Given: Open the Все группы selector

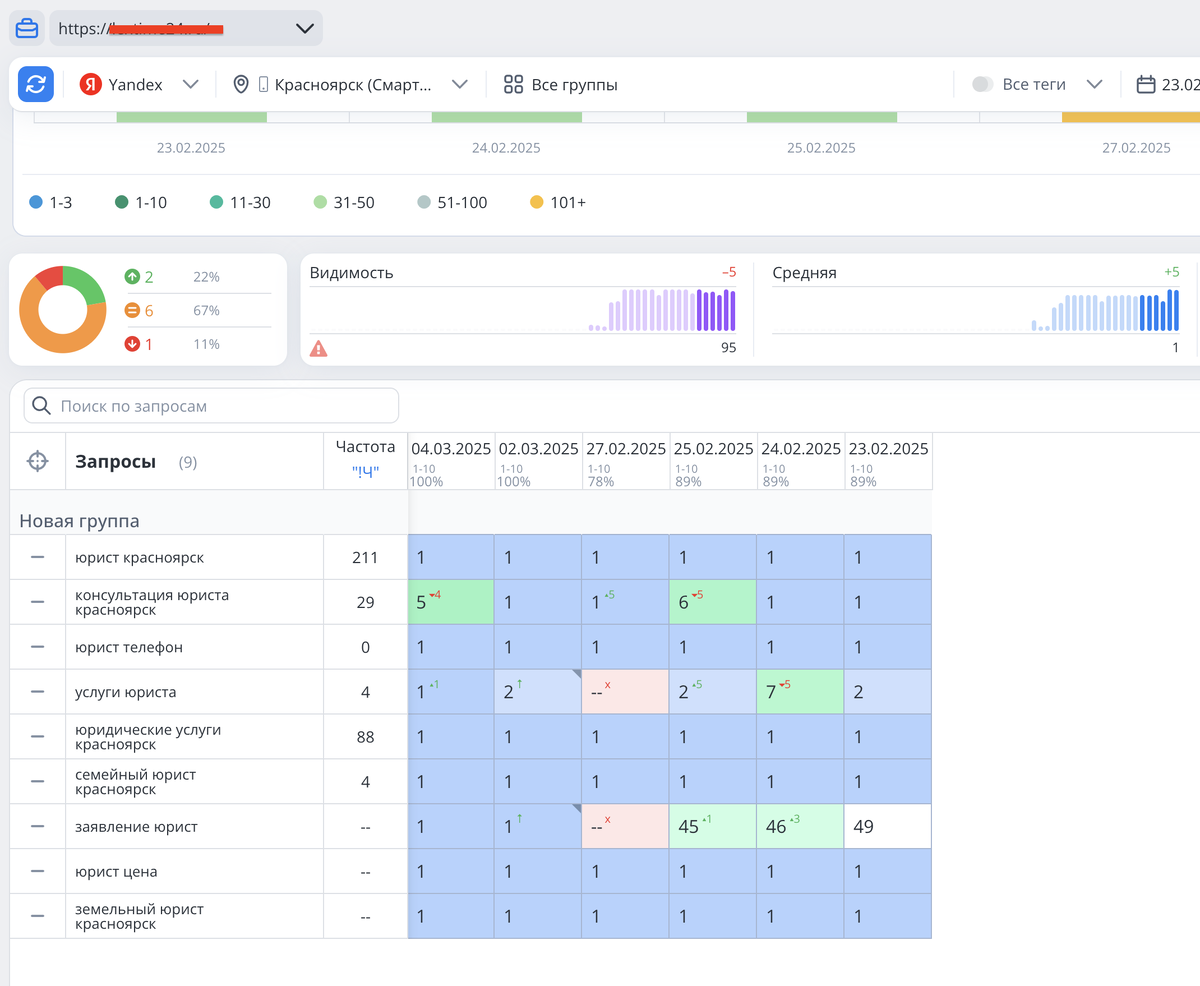Looking at the screenshot, I should pyautogui.click(x=560, y=85).
